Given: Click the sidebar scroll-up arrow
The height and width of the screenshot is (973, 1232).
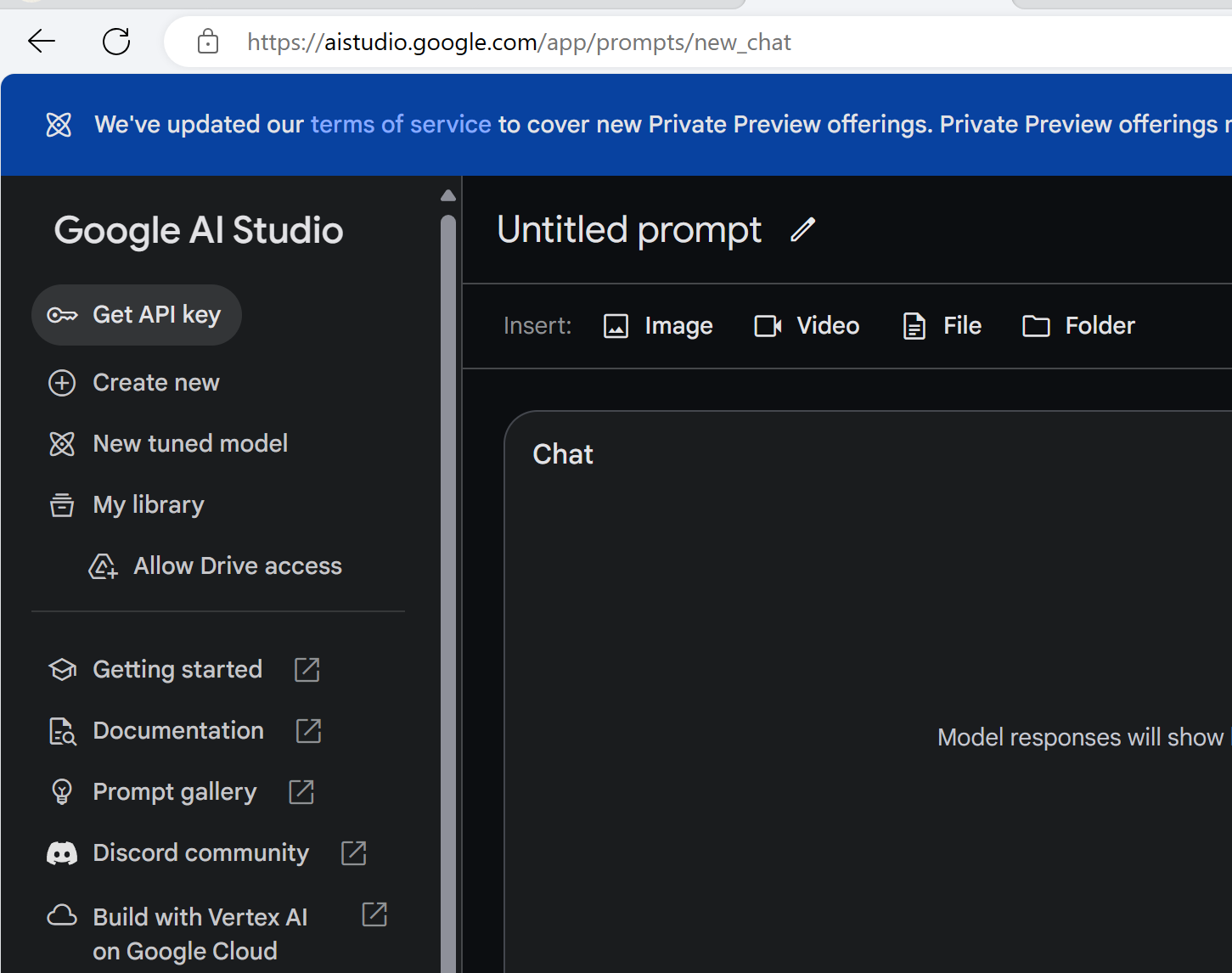Looking at the screenshot, I should point(448,196).
